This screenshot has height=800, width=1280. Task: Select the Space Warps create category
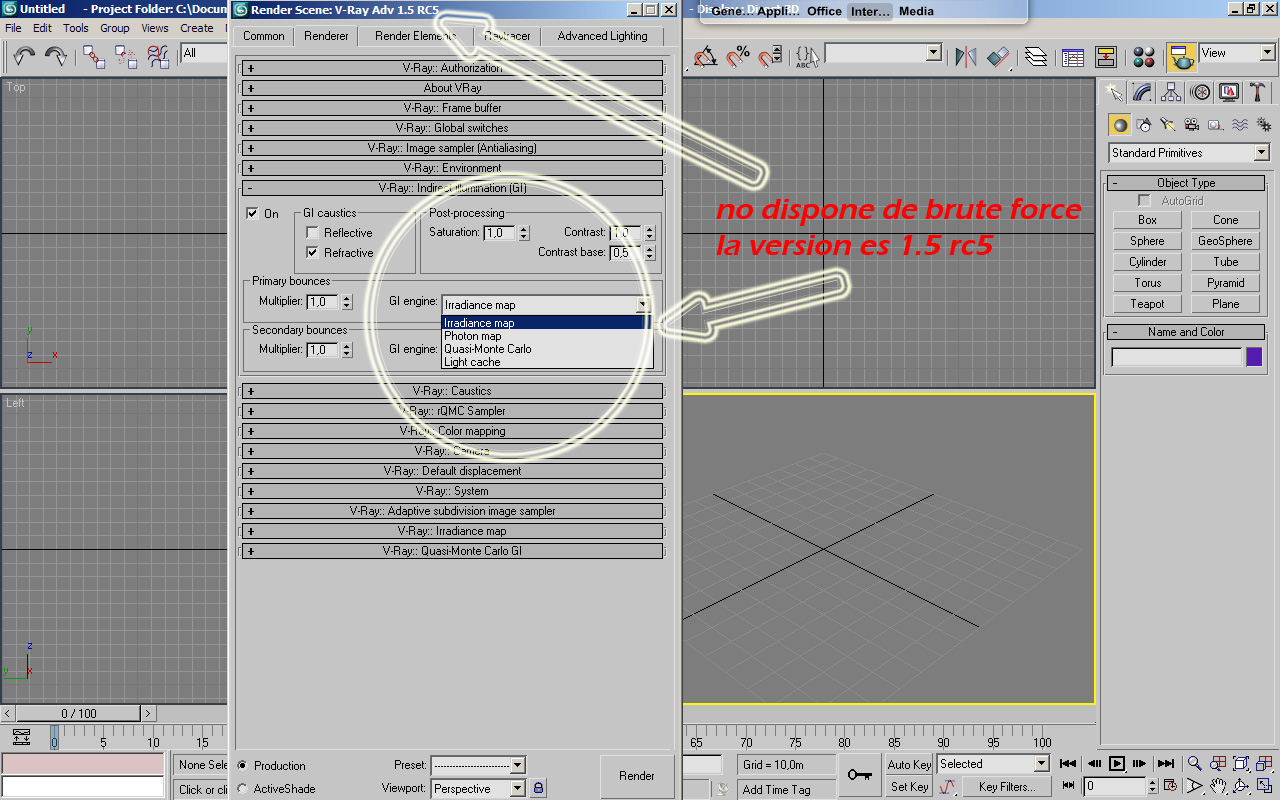[1240, 125]
